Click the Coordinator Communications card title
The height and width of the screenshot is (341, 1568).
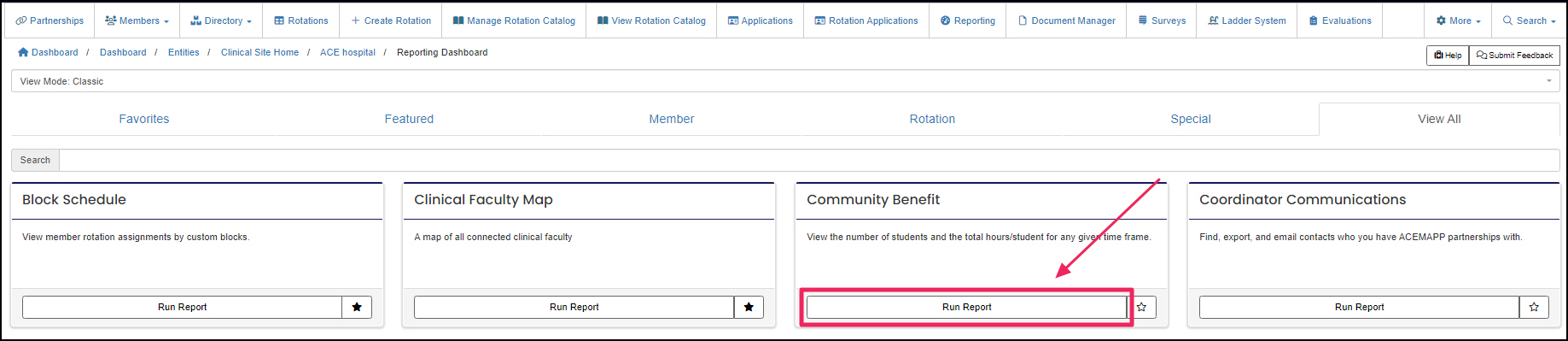tap(1303, 199)
